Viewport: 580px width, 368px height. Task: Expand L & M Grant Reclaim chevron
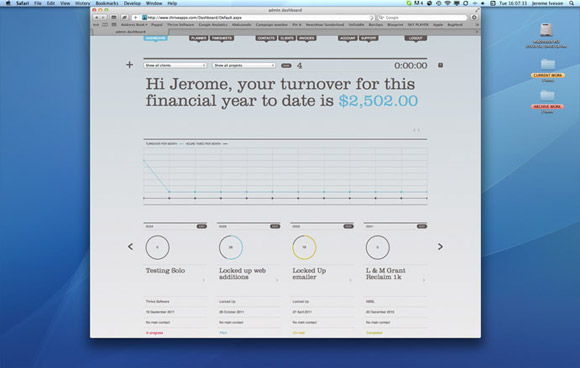coord(424,280)
